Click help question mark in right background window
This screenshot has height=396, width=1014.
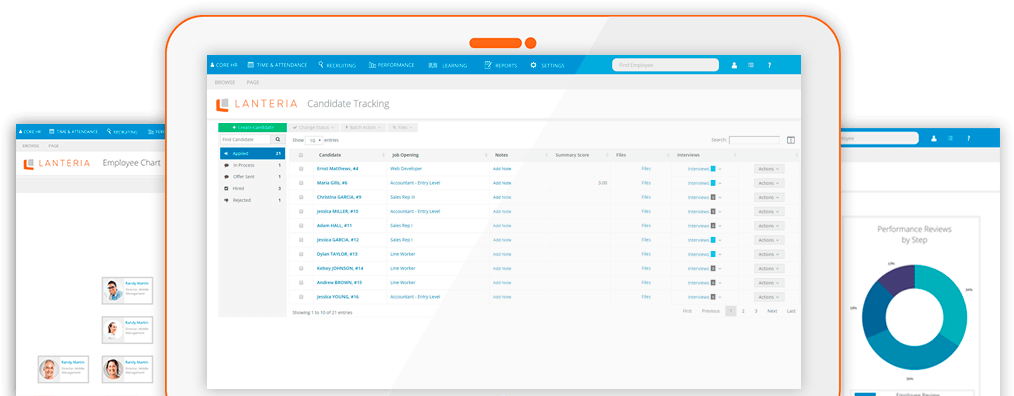968,138
